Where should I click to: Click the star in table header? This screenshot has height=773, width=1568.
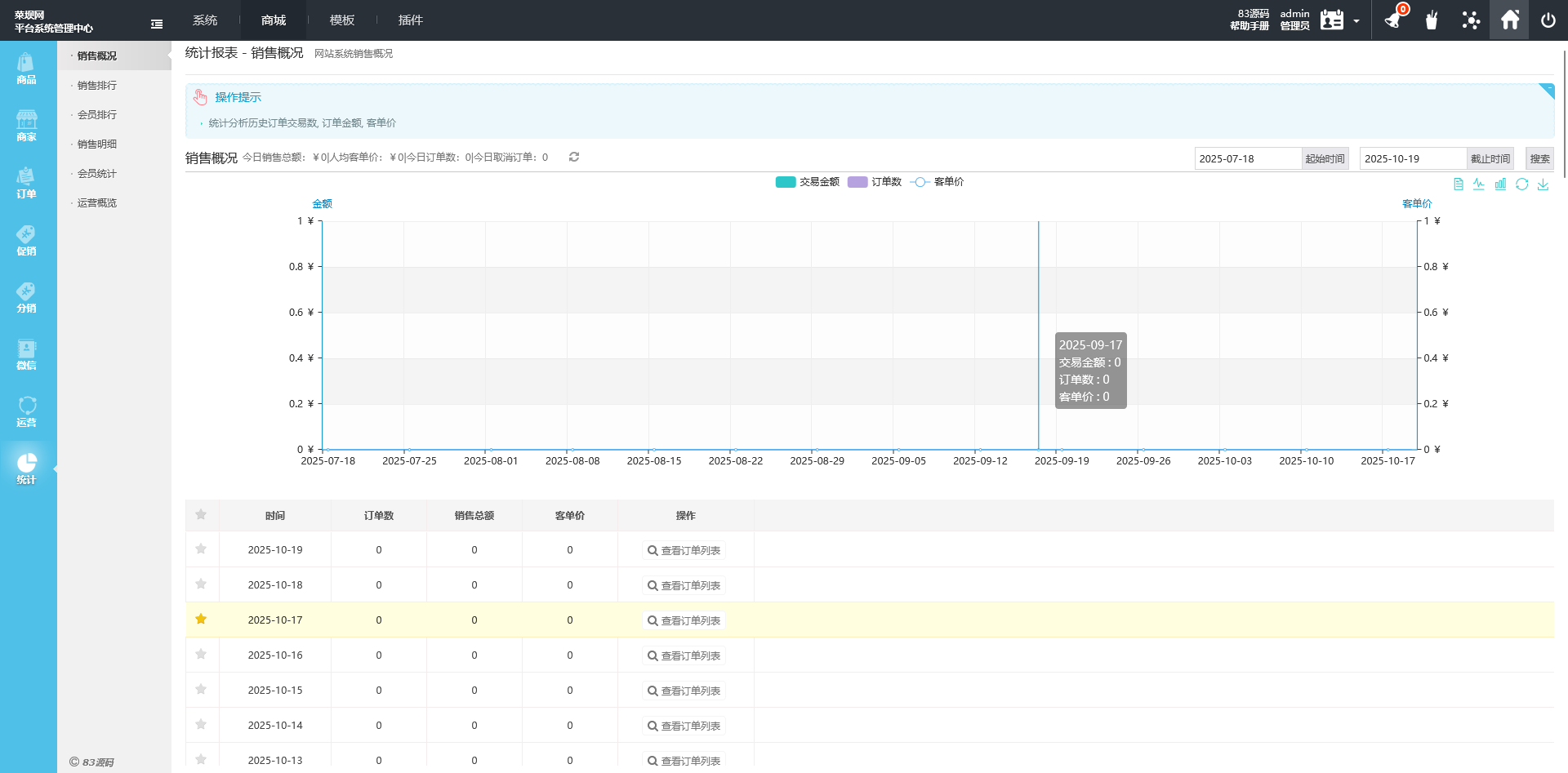[x=201, y=514]
